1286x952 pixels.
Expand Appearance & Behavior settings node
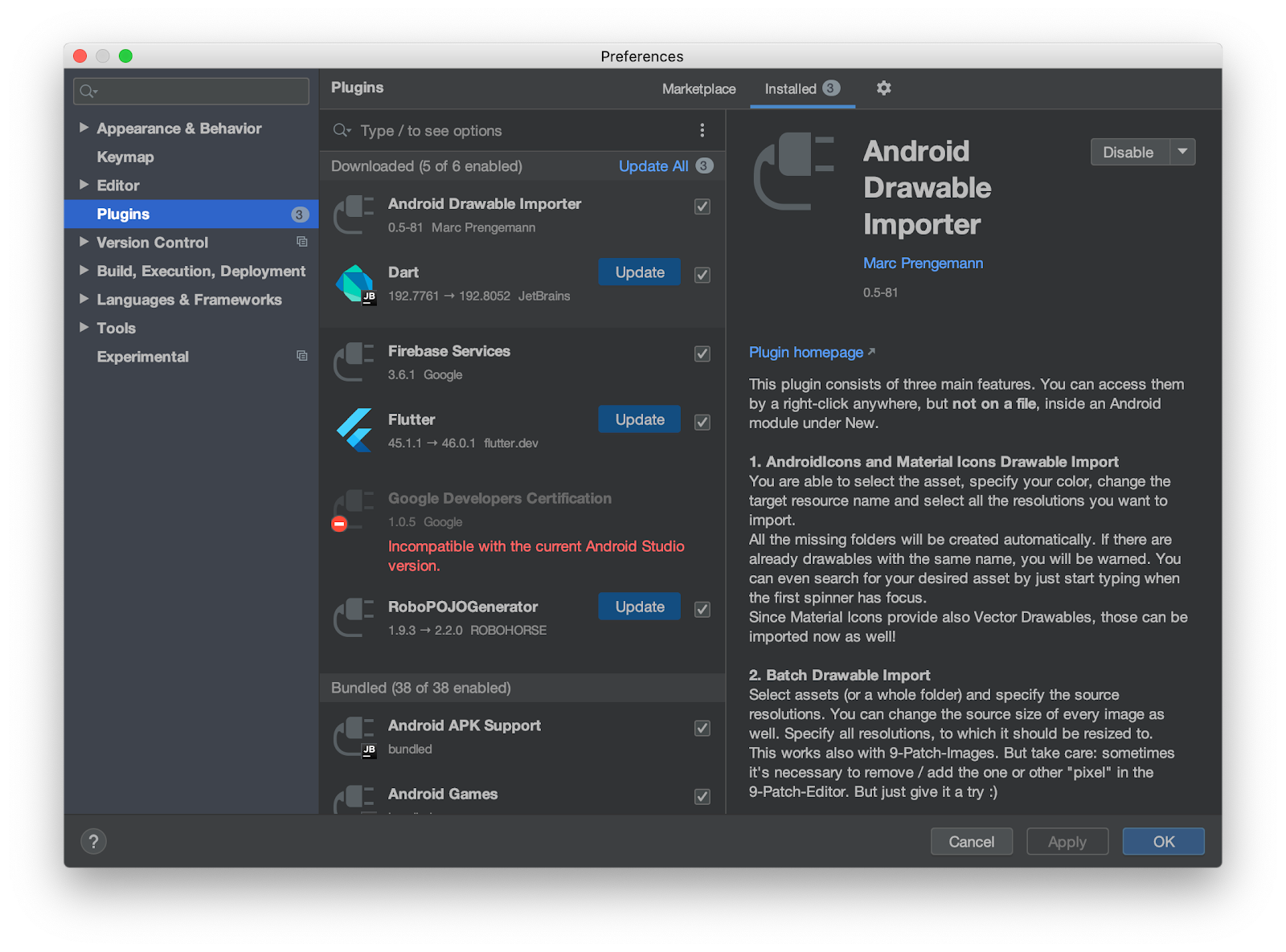[x=84, y=128]
